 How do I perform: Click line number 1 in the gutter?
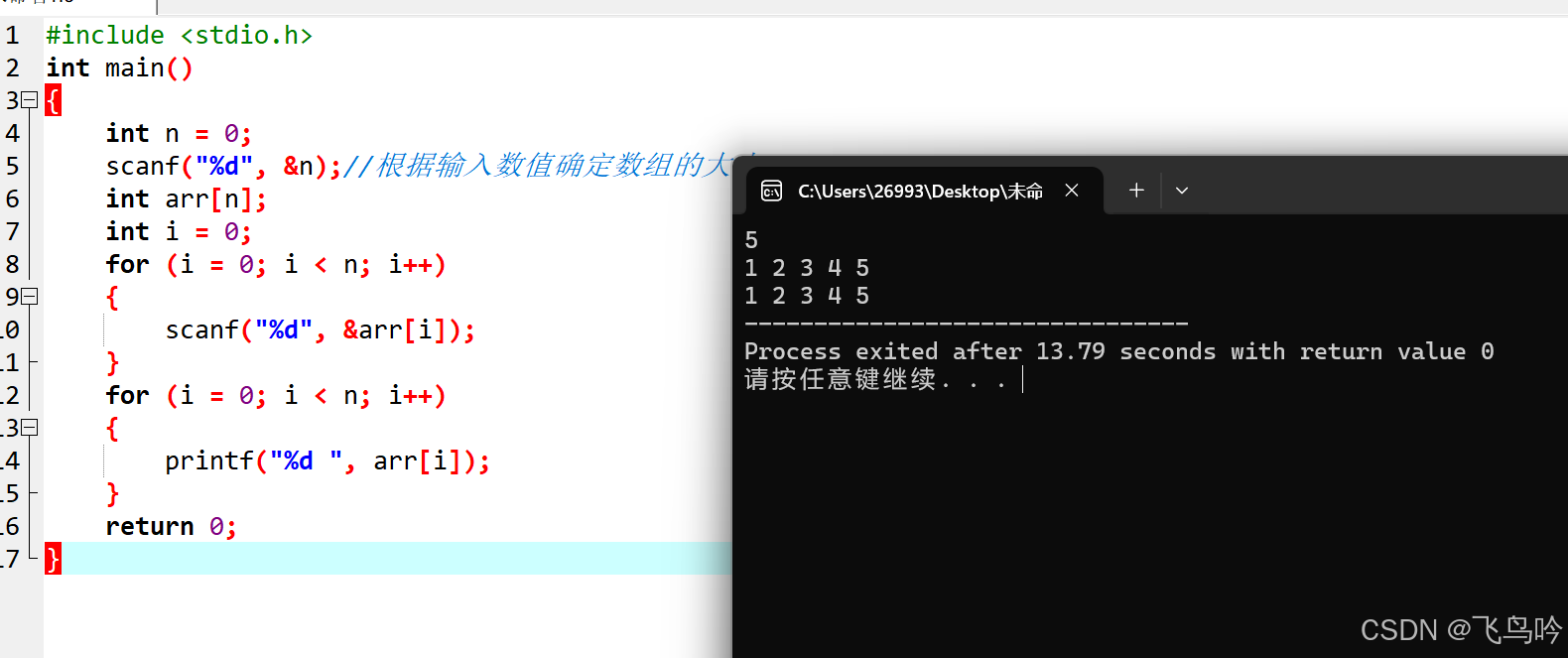click(12, 36)
